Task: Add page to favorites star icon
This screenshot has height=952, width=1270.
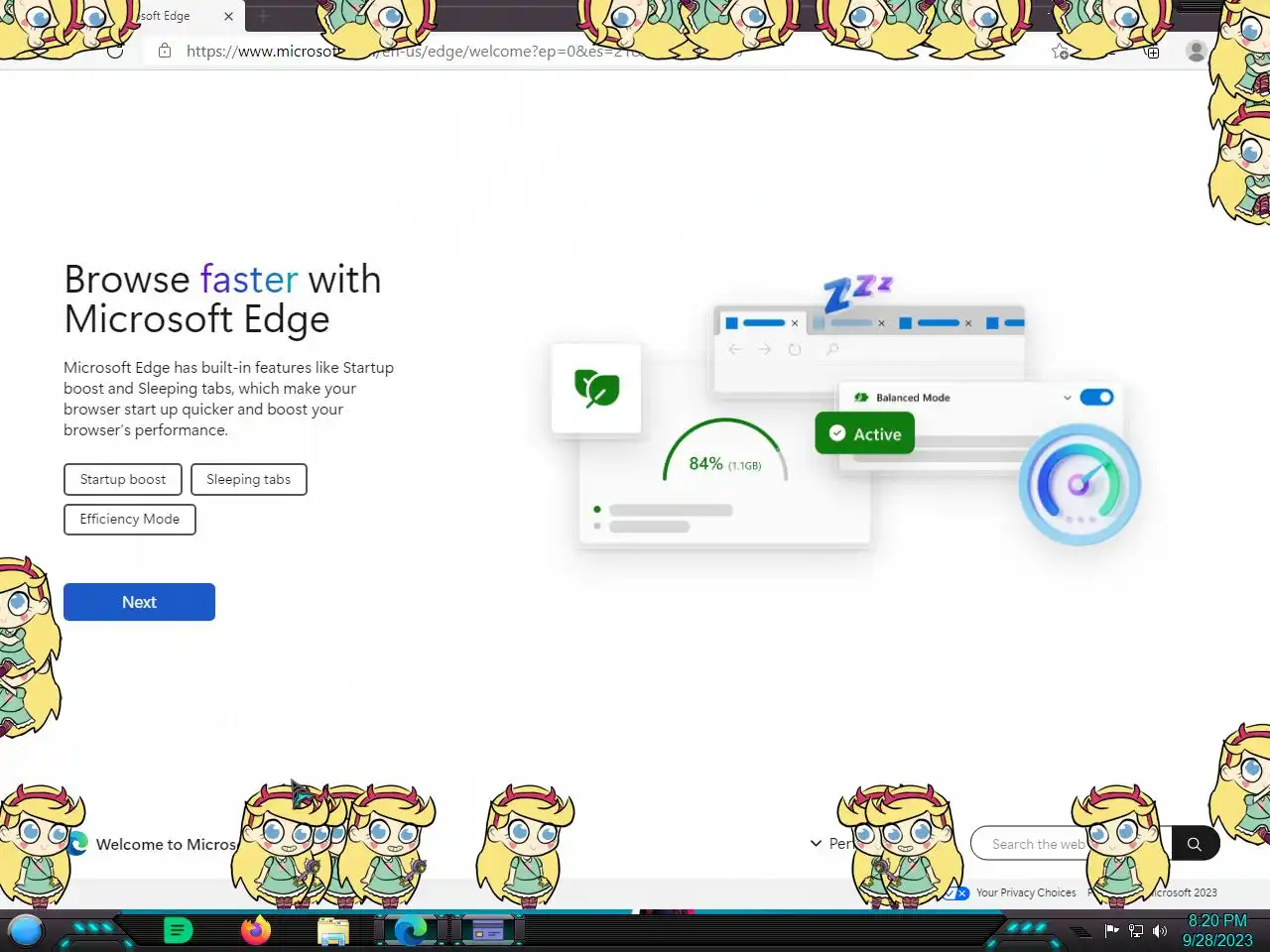Action: pyautogui.click(x=1060, y=52)
